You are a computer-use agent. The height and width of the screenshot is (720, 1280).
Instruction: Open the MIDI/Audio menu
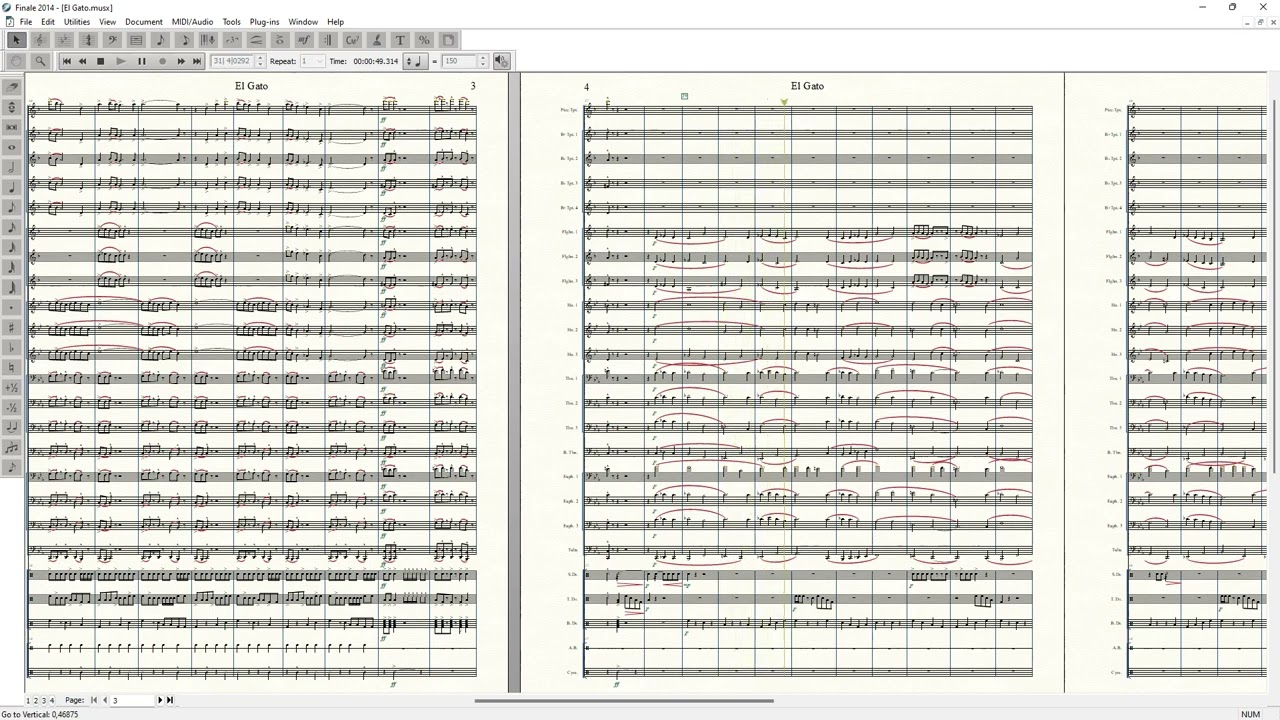[192, 22]
